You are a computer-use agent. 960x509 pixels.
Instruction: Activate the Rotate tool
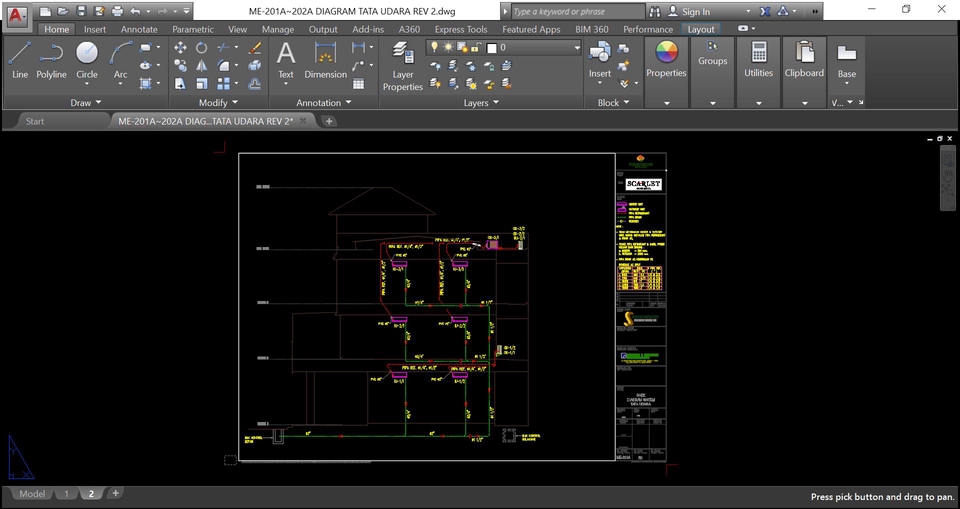click(201, 47)
